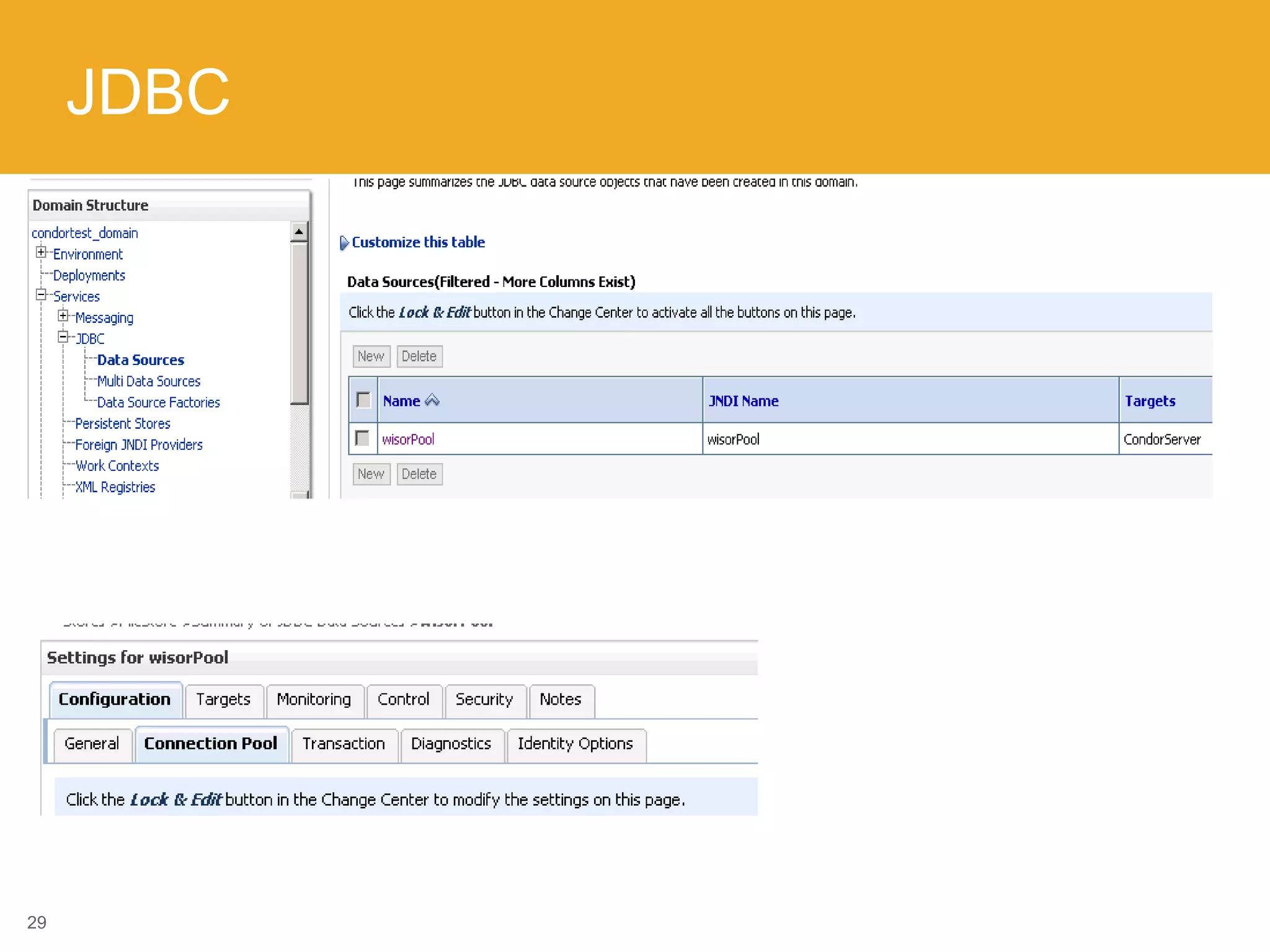The width and height of the screenshot is (1270, 952).
Task: Select Data Source Factories tree item
Action: coord(159,402)
